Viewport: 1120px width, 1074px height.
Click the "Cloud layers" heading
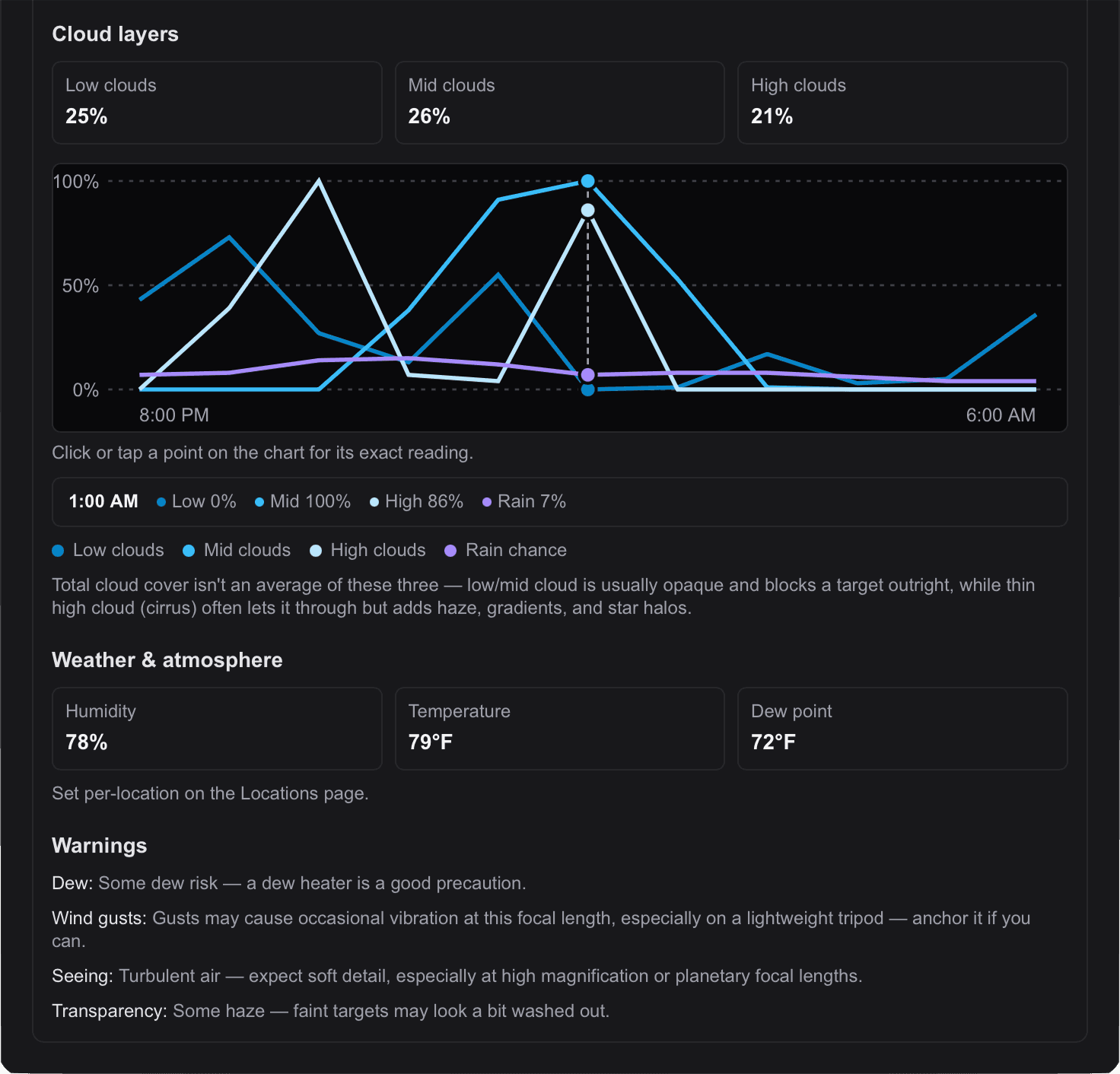115,34
